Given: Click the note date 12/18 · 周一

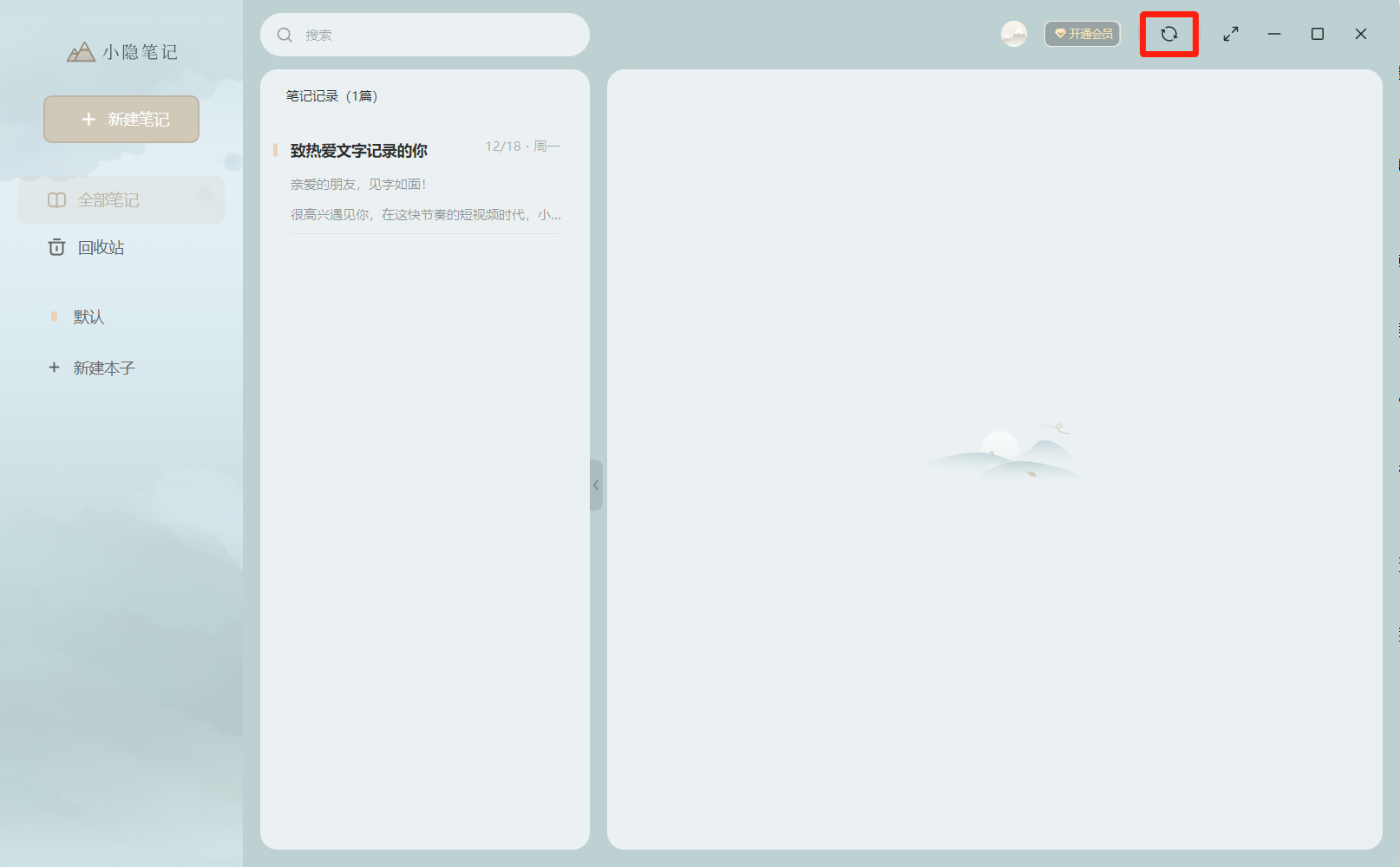Looking at the screenshot, I should (522, 147).
